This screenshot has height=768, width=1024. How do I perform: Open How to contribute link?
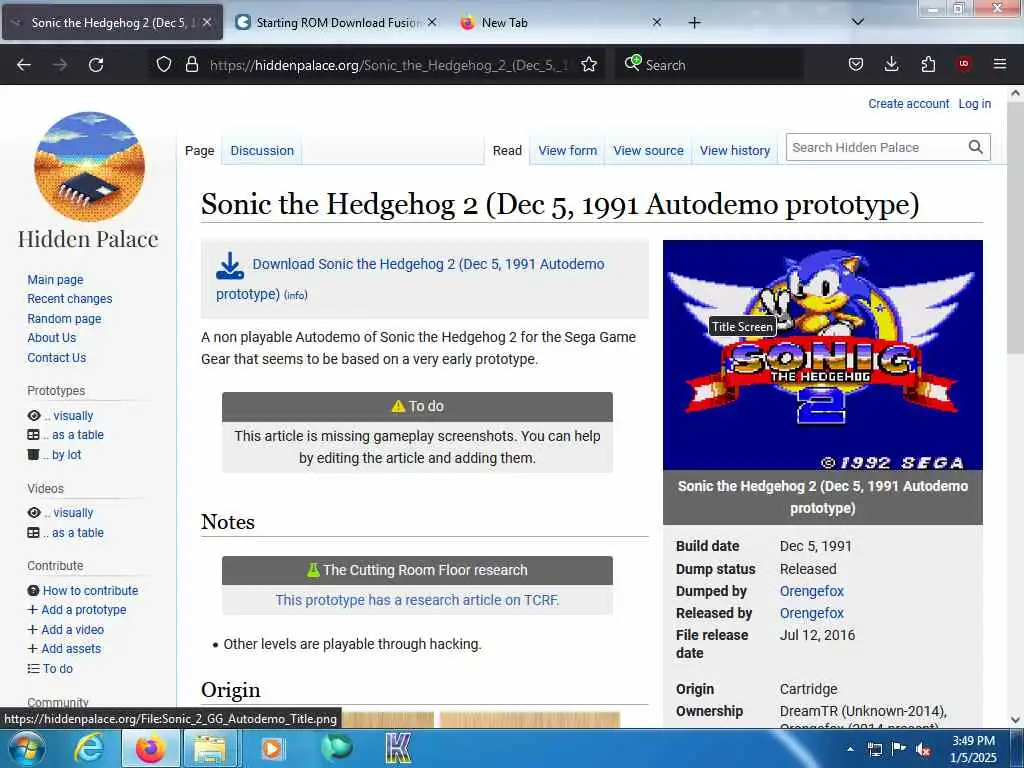pos(90,590)
